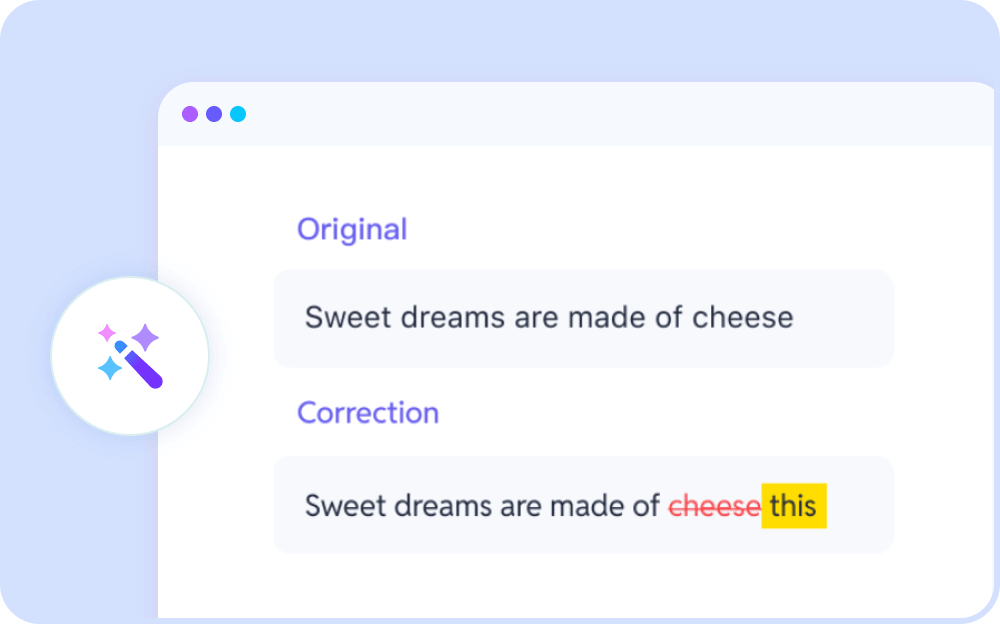
Task: Click the word "made" in the Correction sentence
Action: (x=603, y=506)
